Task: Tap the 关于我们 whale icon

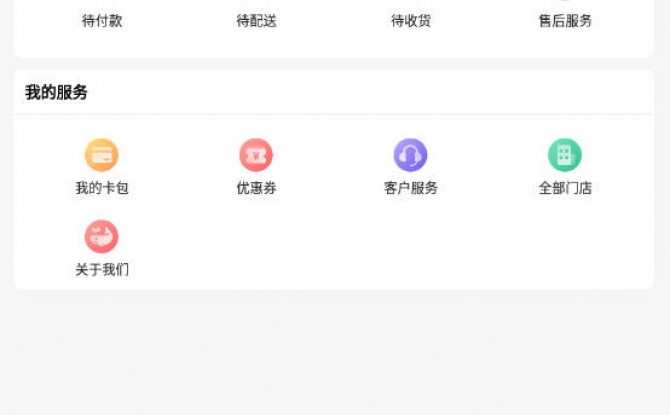Action: coord(102,236)
